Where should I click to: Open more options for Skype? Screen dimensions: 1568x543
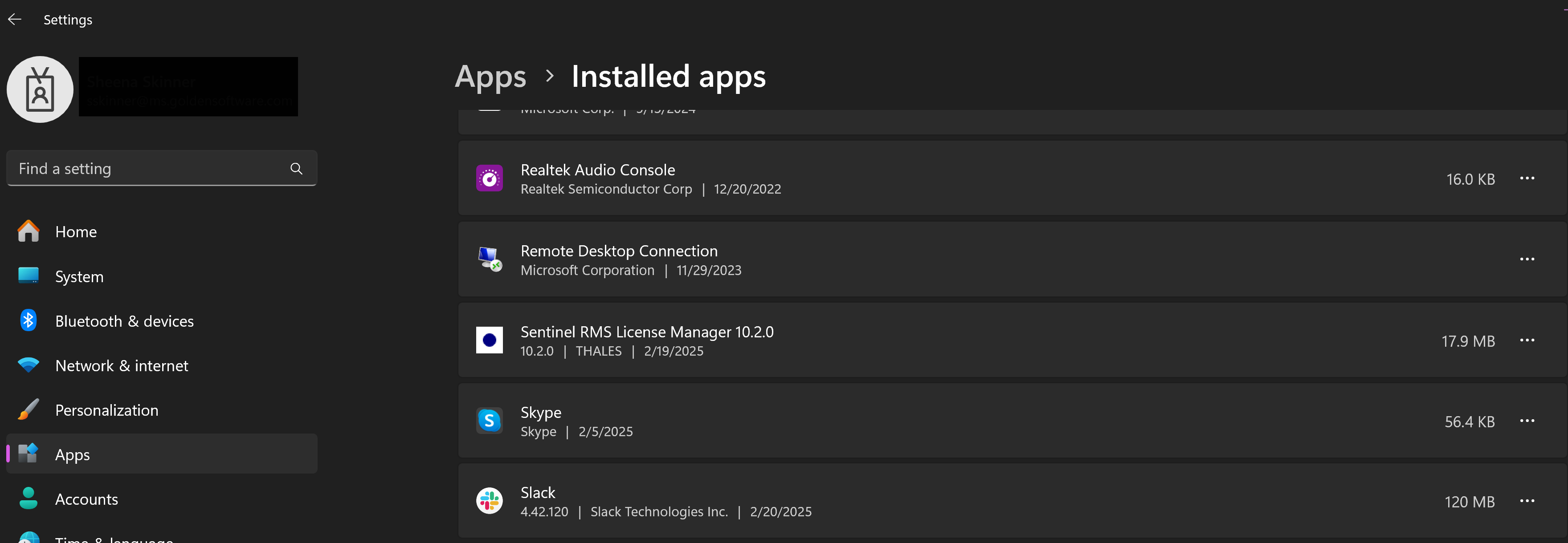(x=1527, y=421)
